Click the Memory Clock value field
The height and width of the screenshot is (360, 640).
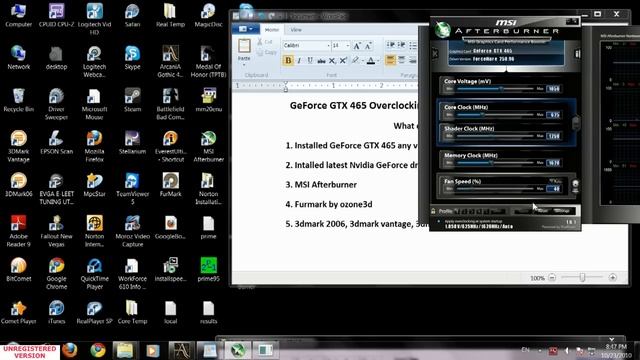(x=553, y=163)
